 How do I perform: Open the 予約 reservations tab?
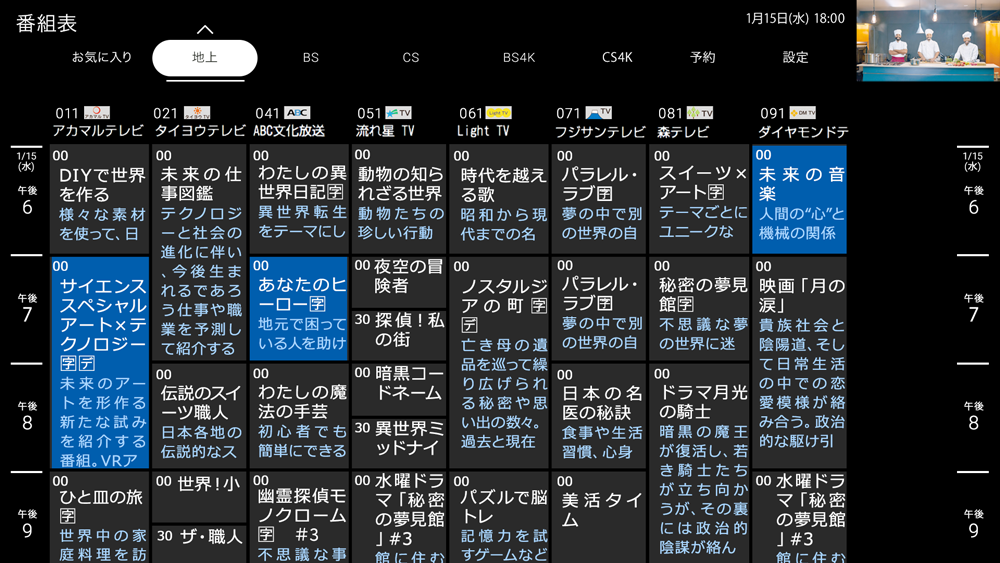click(x=703, y=58)
